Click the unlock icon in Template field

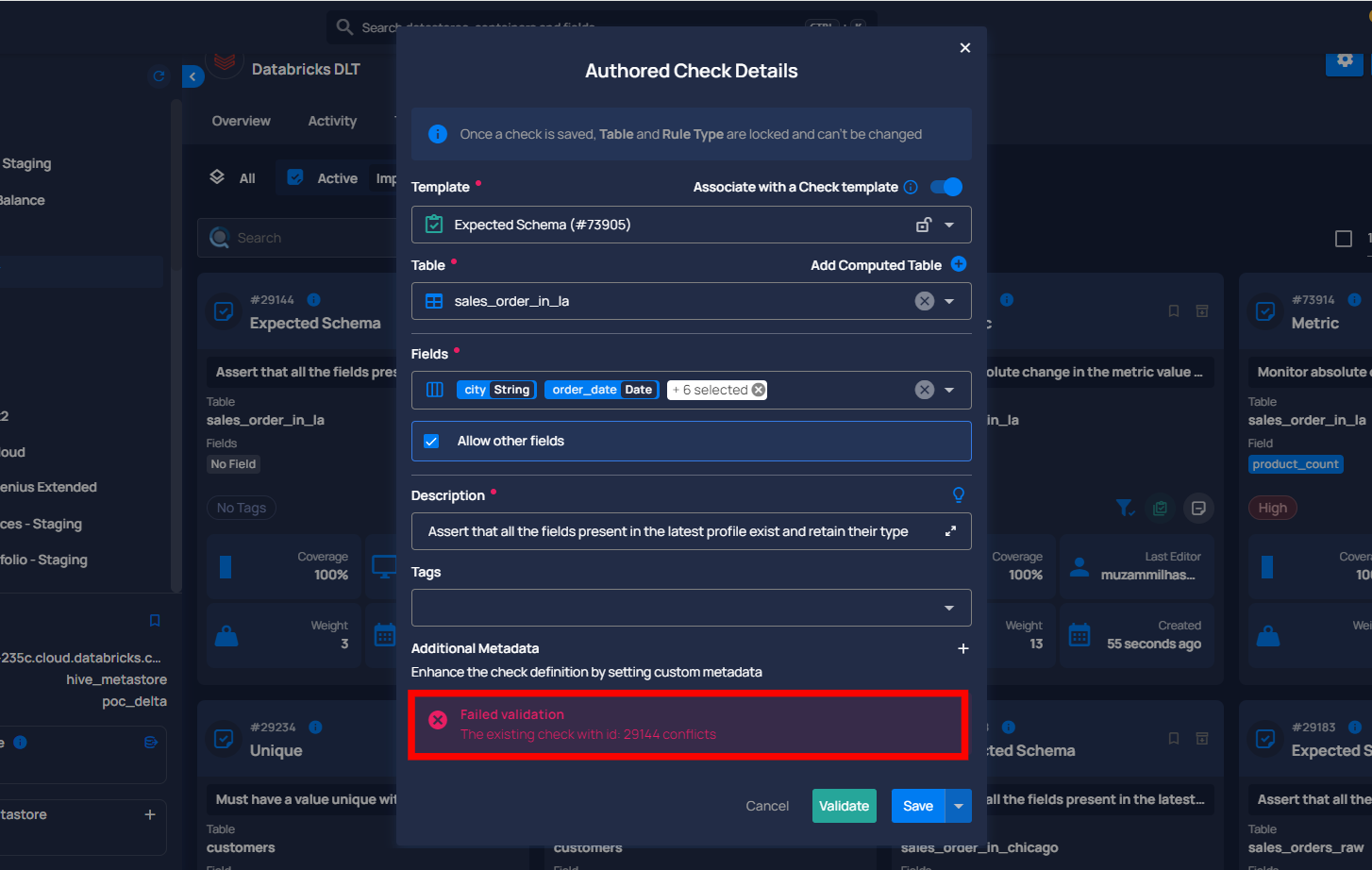(924, 225)
